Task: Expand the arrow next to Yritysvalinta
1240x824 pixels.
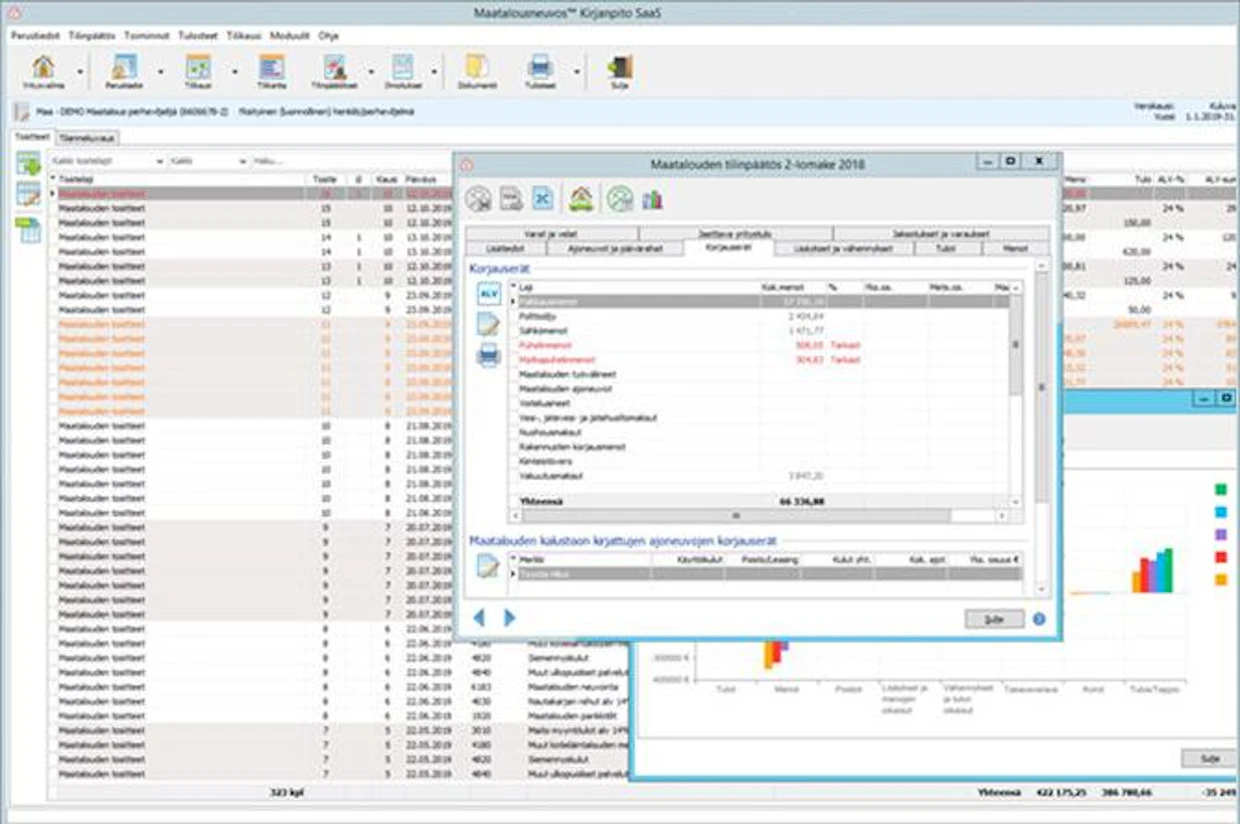Action: (x=79, y=72)
